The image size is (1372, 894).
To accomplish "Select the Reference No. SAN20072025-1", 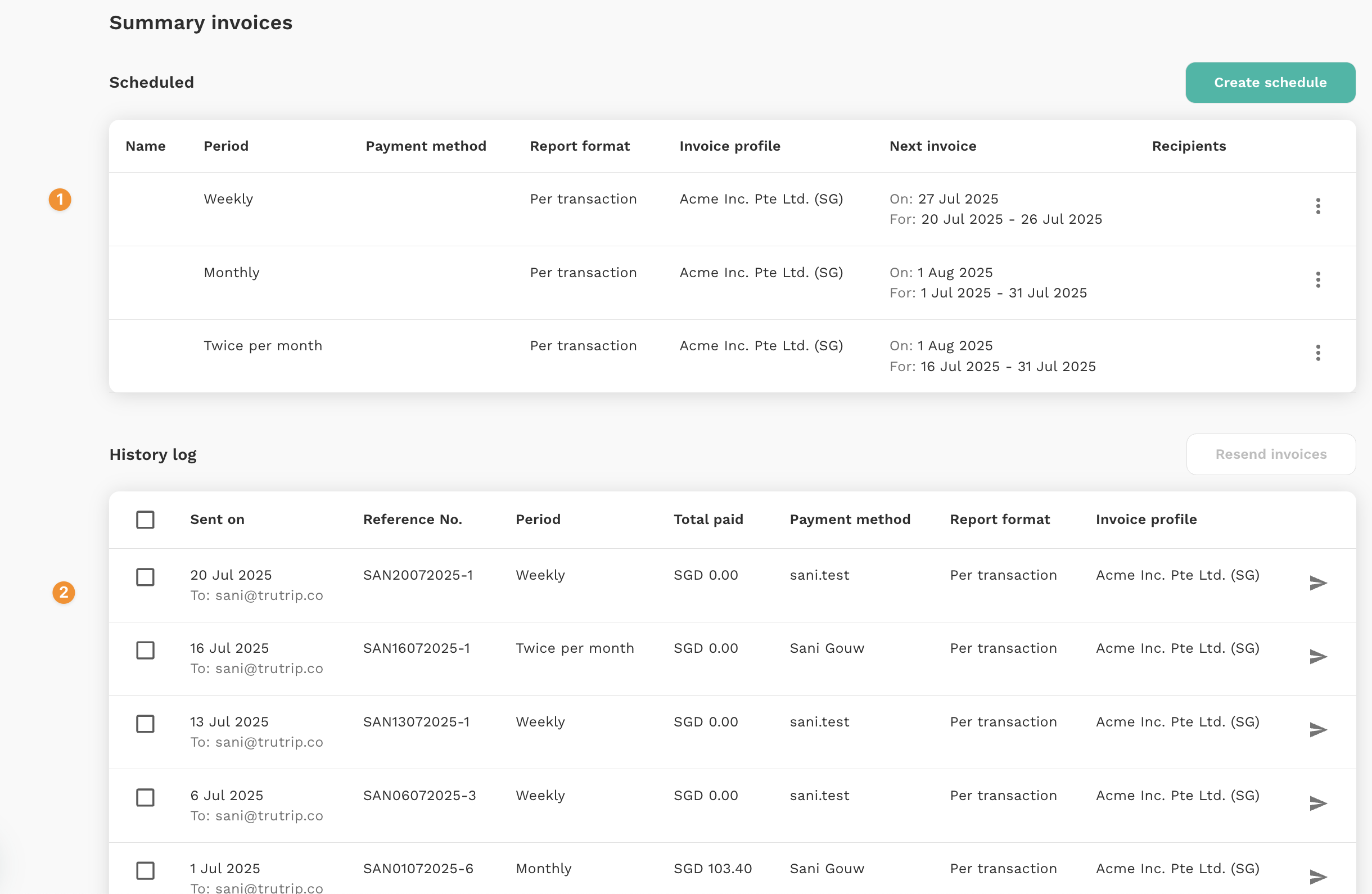I will pyautogui.click(x=418, y=575).
